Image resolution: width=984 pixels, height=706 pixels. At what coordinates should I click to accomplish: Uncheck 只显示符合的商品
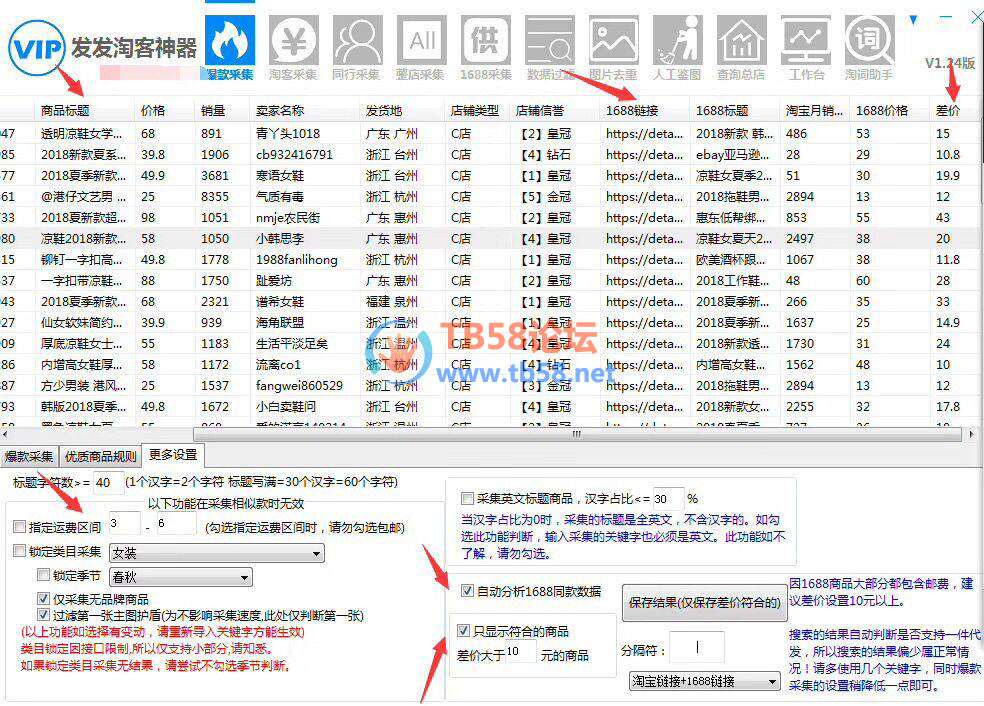tap(463, 630)
